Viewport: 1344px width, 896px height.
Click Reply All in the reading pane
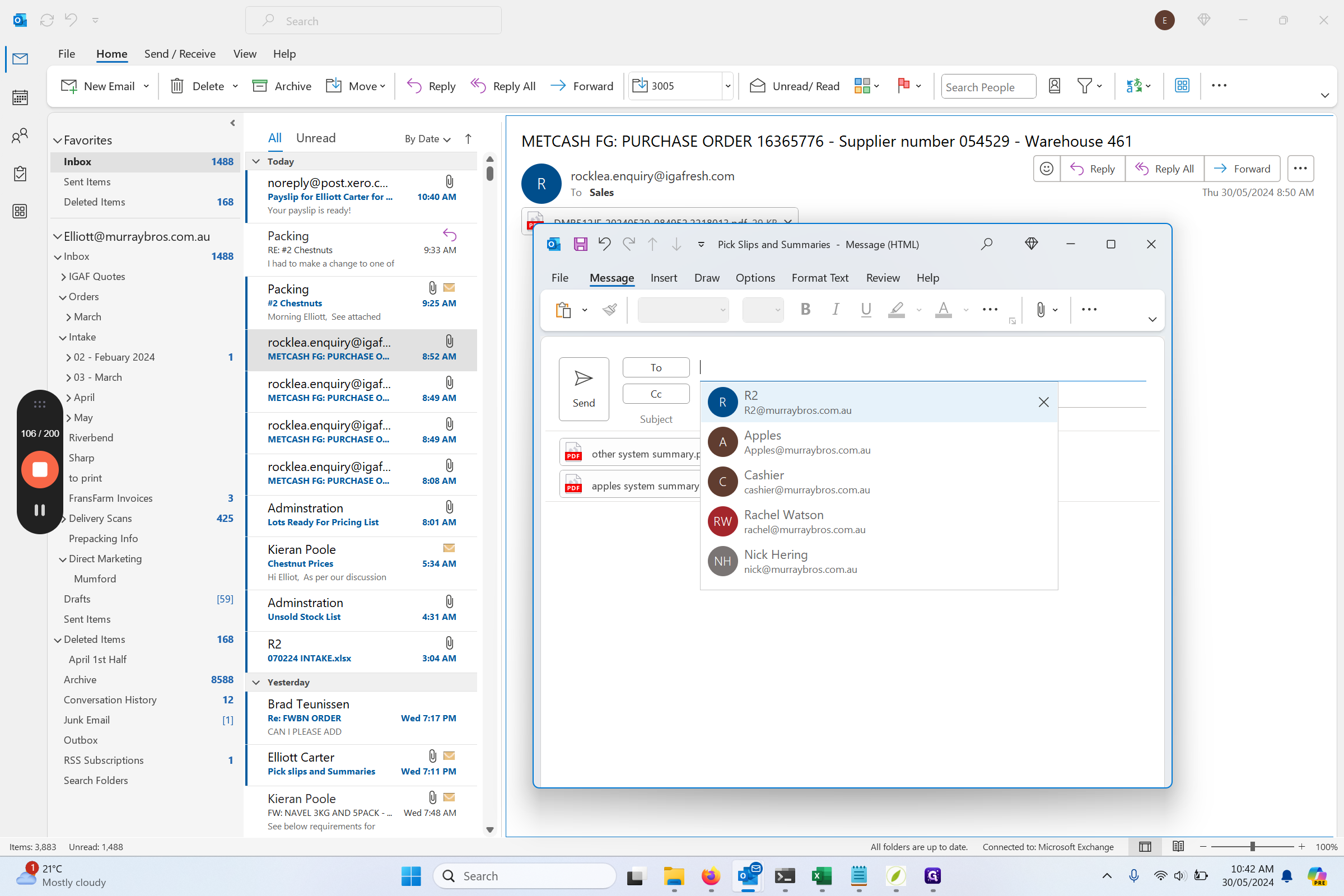coord(1164,169)
